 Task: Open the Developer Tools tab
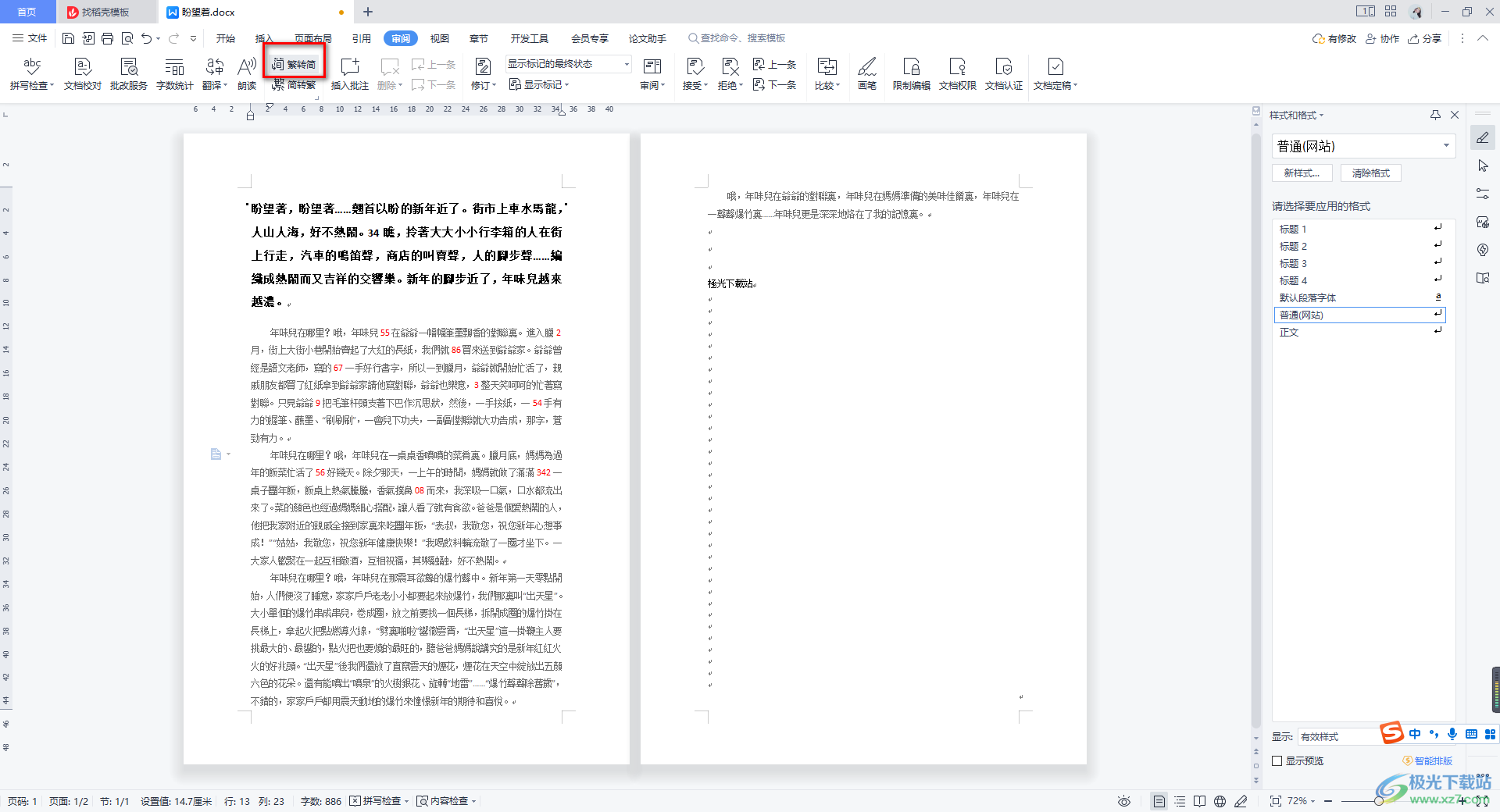pos(530,38)
